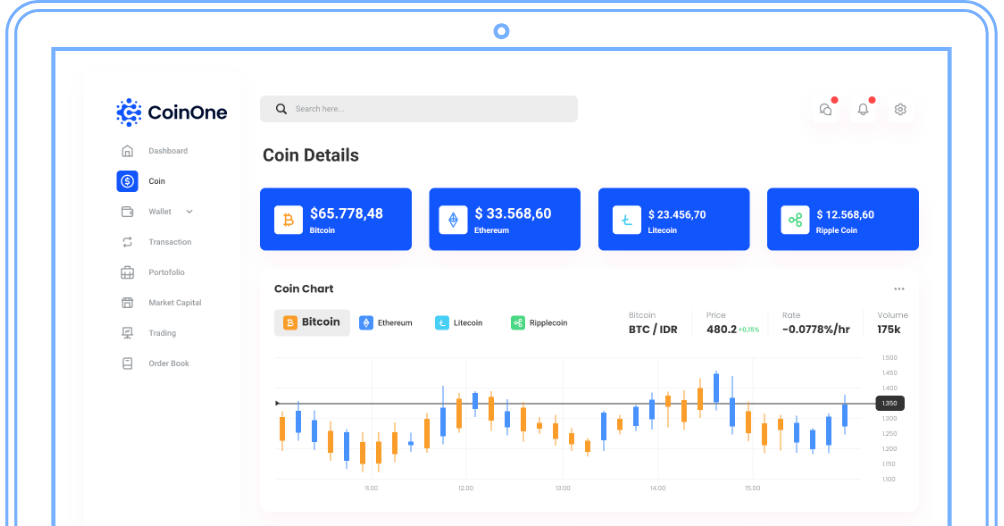Open the Portofolio menu item
This screenshot has height=526, width=1004.
point(166,272)
